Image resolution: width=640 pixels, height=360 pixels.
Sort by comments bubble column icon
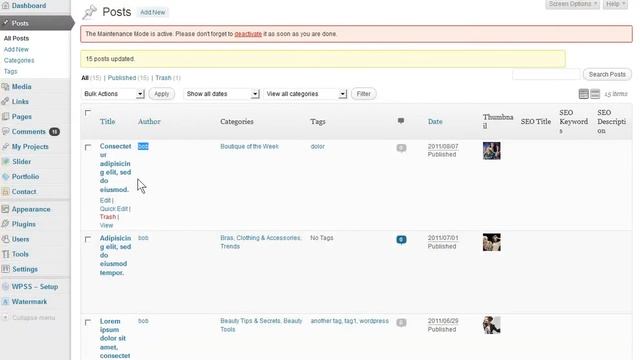401,121
